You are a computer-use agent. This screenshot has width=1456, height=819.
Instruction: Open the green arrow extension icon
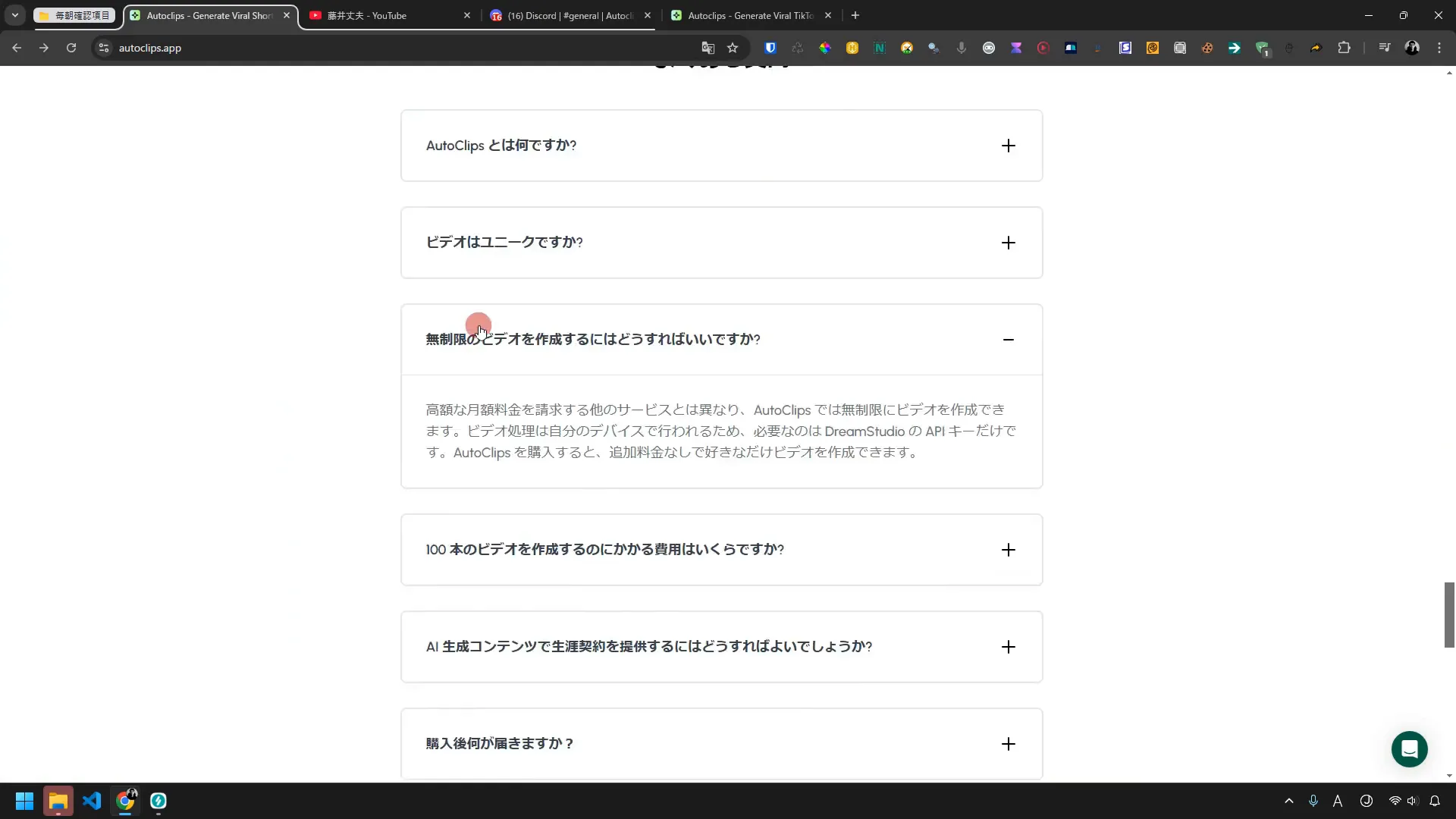(1235, 48)
